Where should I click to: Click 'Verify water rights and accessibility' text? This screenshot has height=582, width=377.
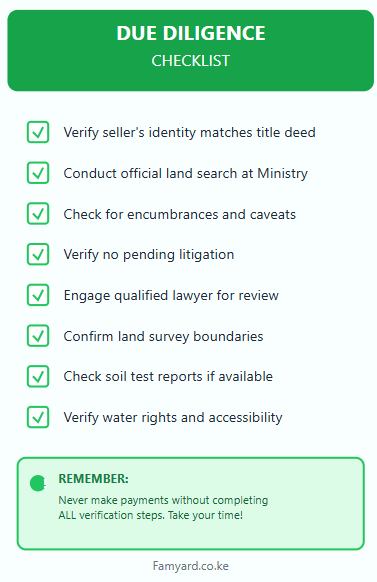pyautogui.click(x=173, y=418)
